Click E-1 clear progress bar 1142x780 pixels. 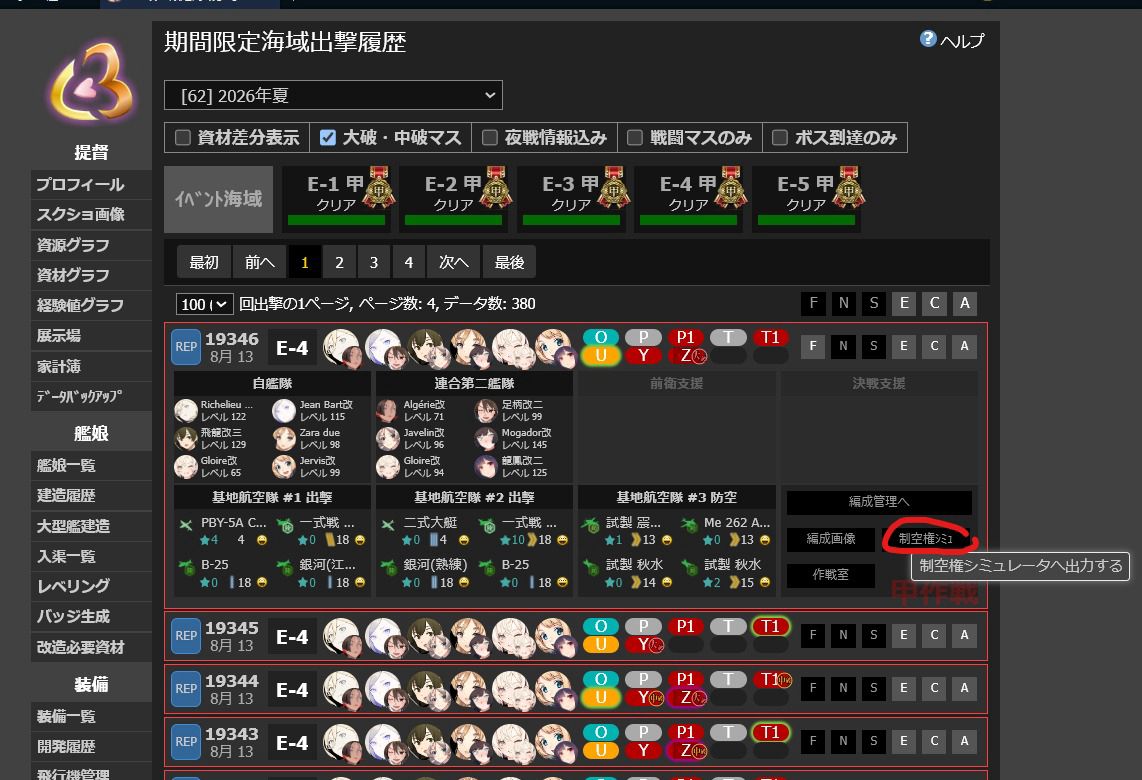336,221
